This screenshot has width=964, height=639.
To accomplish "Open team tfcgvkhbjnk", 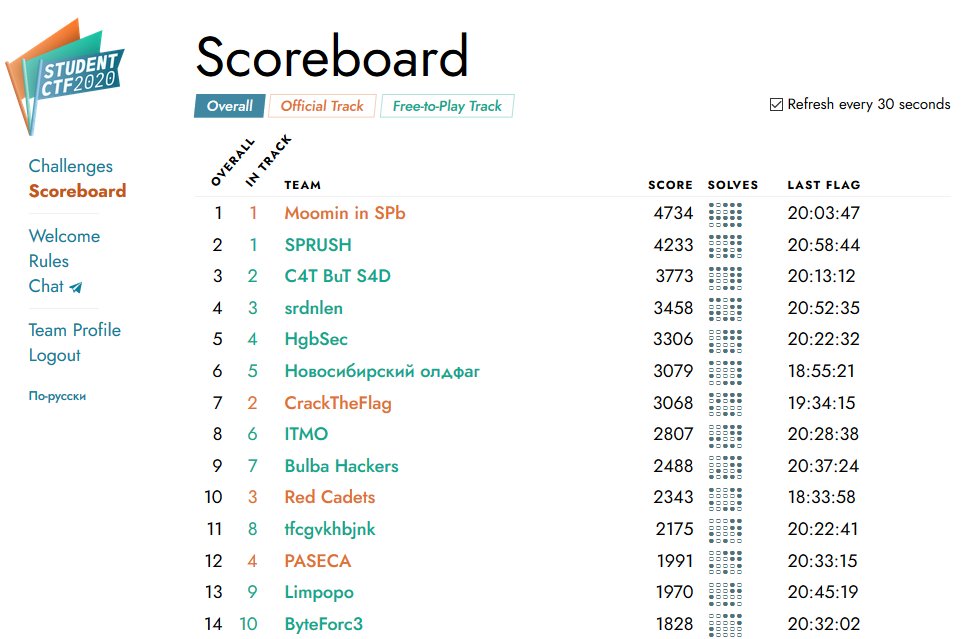I will click(330, 530).
